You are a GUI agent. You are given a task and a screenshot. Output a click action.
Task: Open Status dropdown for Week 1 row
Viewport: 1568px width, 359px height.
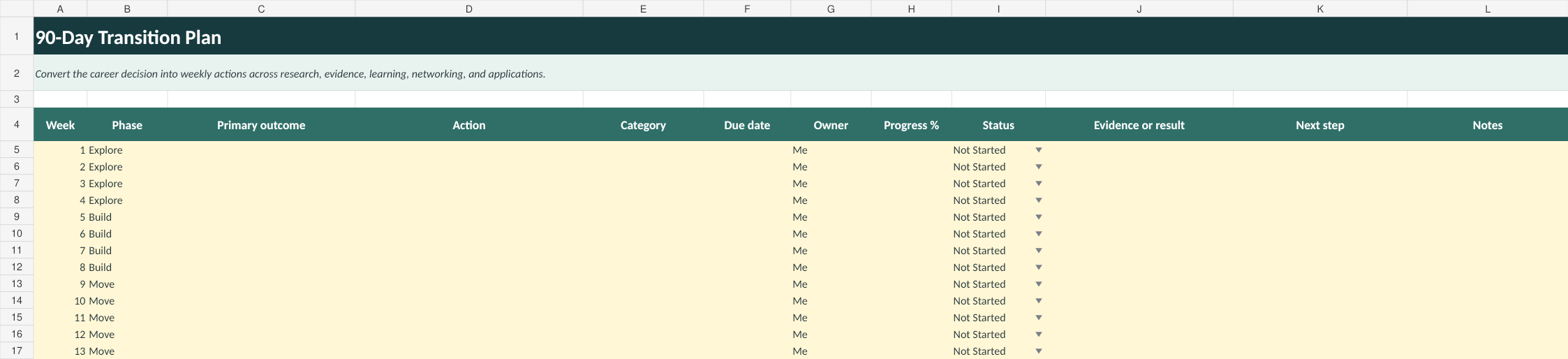(1038, 150)
